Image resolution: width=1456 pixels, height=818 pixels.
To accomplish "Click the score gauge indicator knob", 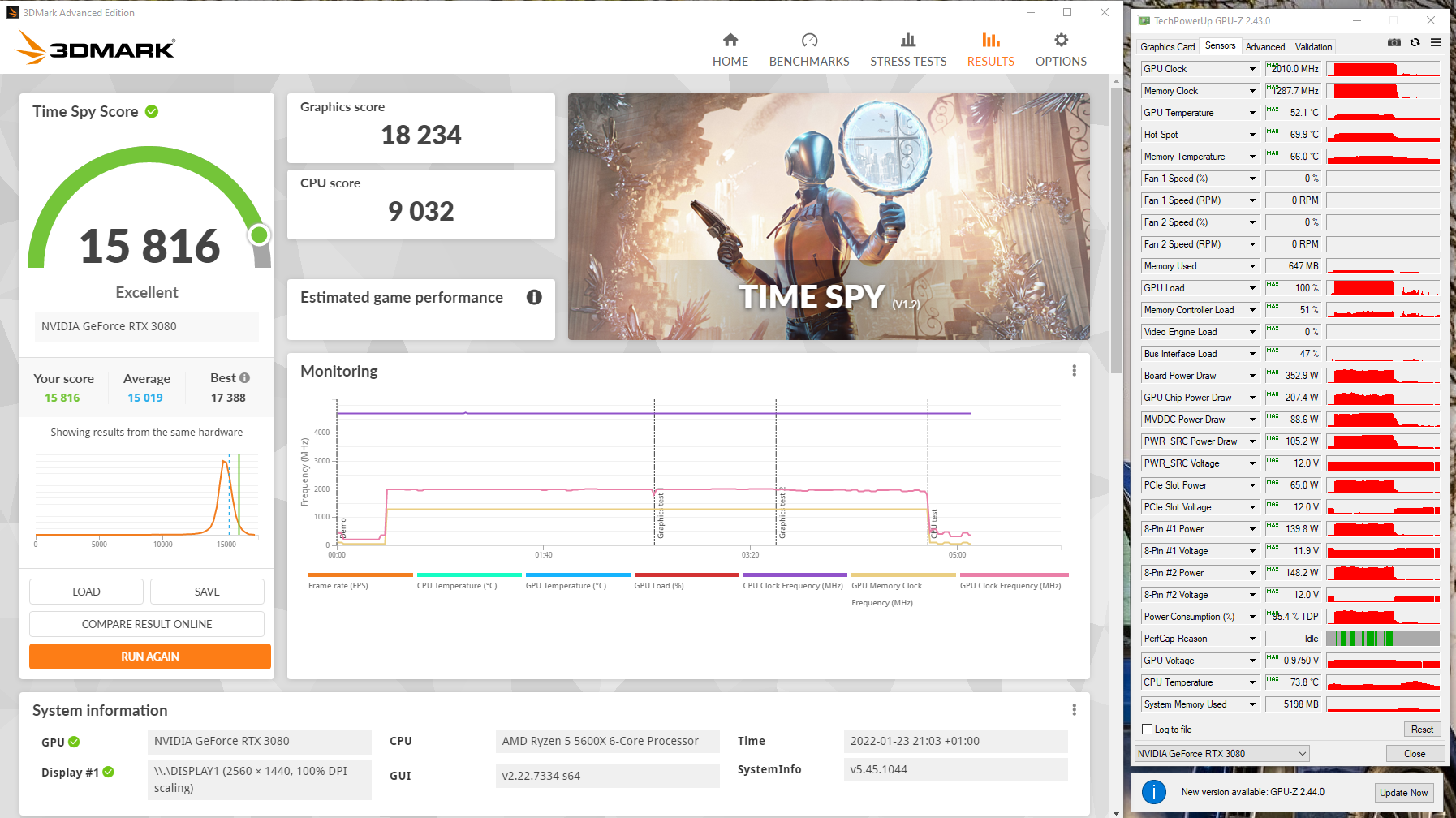I will click(x=259, y=235).
